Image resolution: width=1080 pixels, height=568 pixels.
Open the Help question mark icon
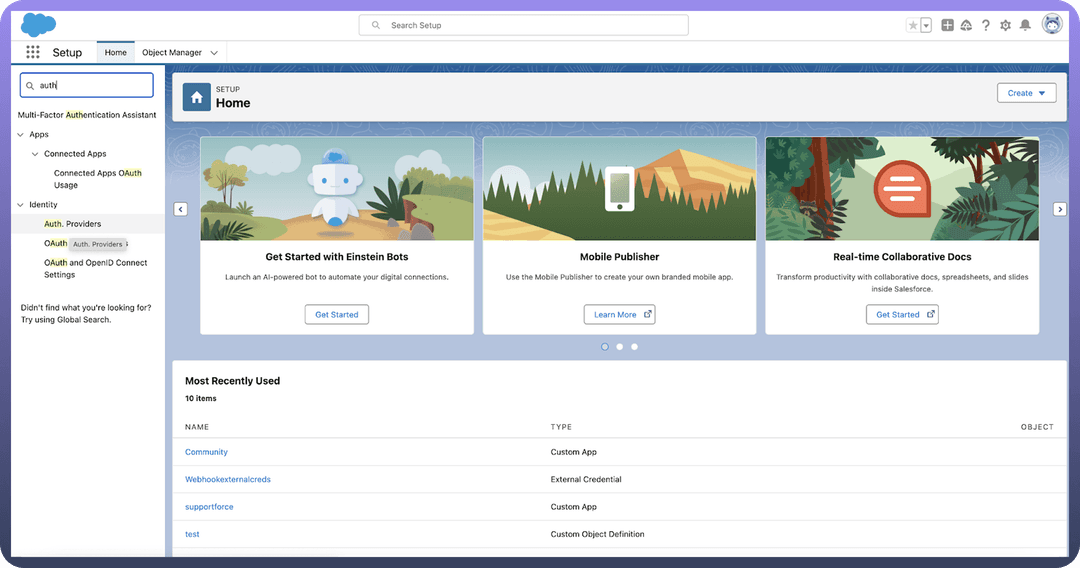986,25
